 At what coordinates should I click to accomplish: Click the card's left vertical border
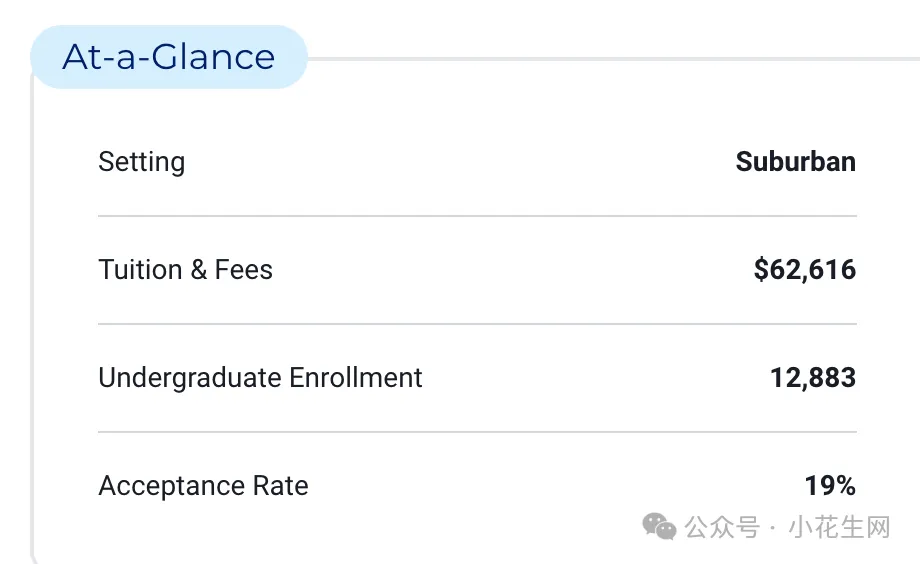coord(32,317)
